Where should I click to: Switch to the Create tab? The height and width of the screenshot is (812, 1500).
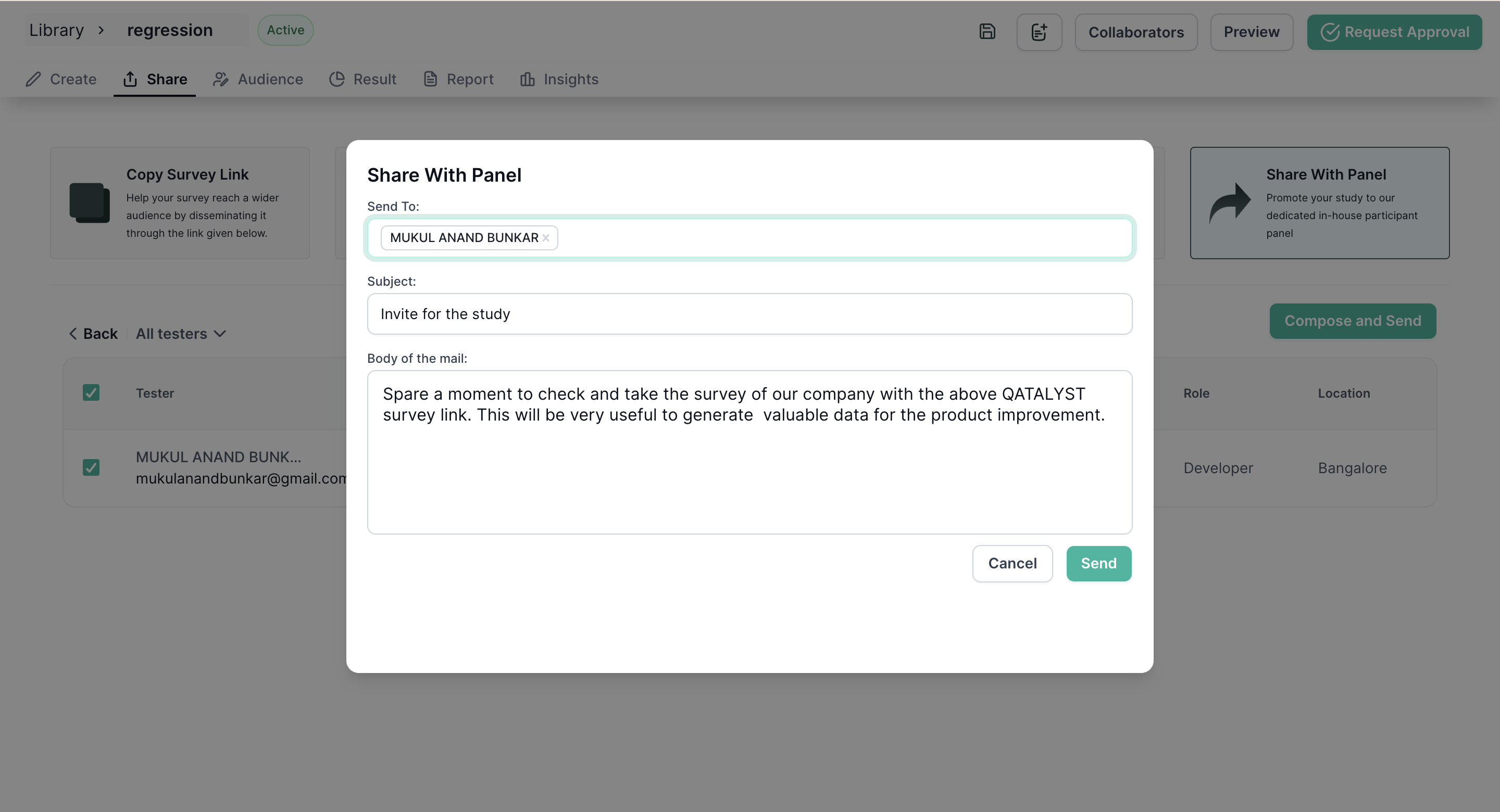click(61, 79)
